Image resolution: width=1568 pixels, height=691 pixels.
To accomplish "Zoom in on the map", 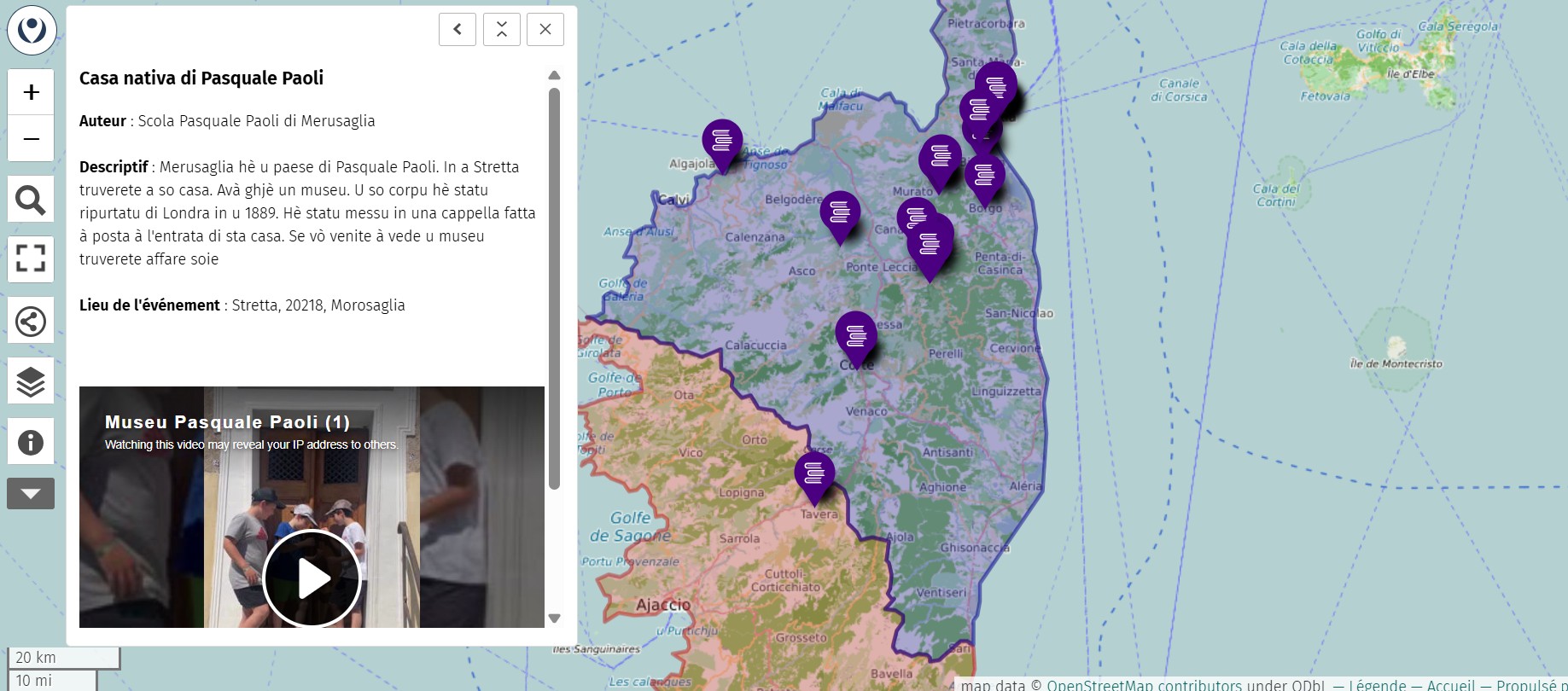I will pyautogui.click(x=31, y=92).
